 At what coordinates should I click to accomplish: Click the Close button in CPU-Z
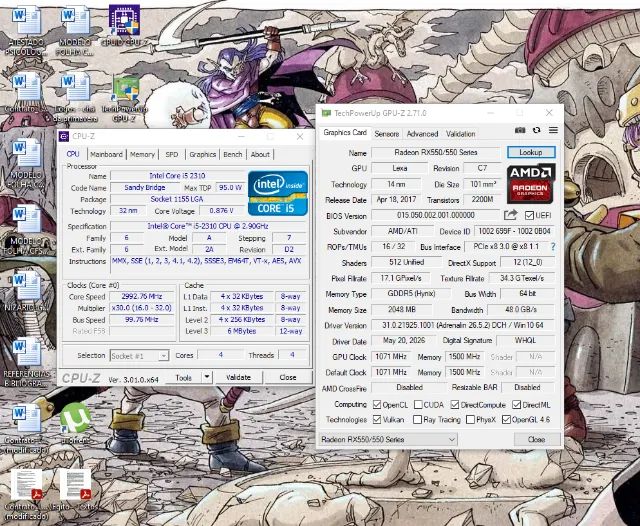point(288,377)
